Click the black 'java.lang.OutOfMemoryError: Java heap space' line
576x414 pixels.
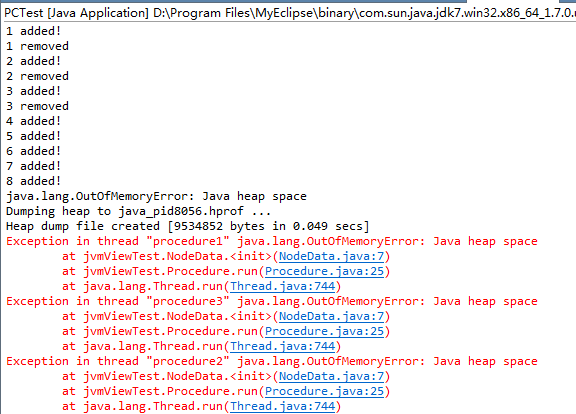click(156, 196)
